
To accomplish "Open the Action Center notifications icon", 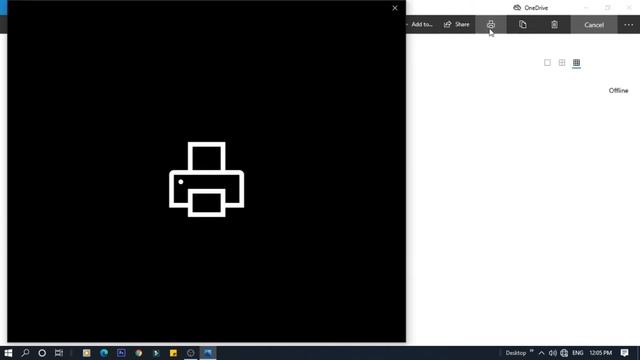I will click(x=624, y=353).
